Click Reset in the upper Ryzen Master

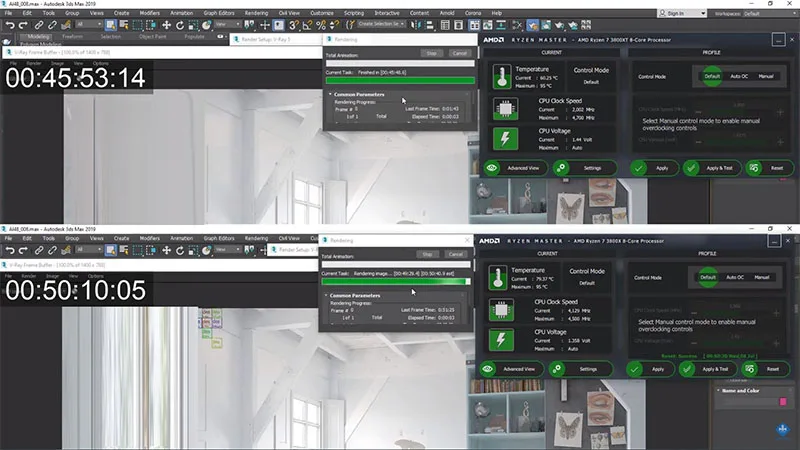770,168
